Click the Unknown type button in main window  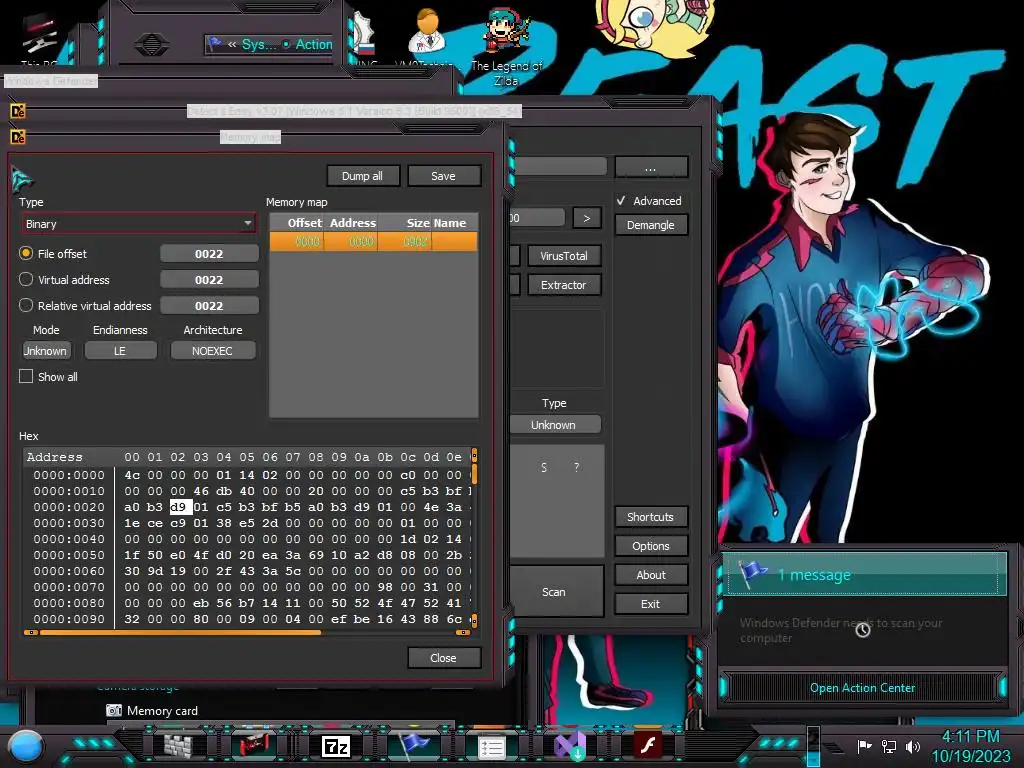click(554, 424)
